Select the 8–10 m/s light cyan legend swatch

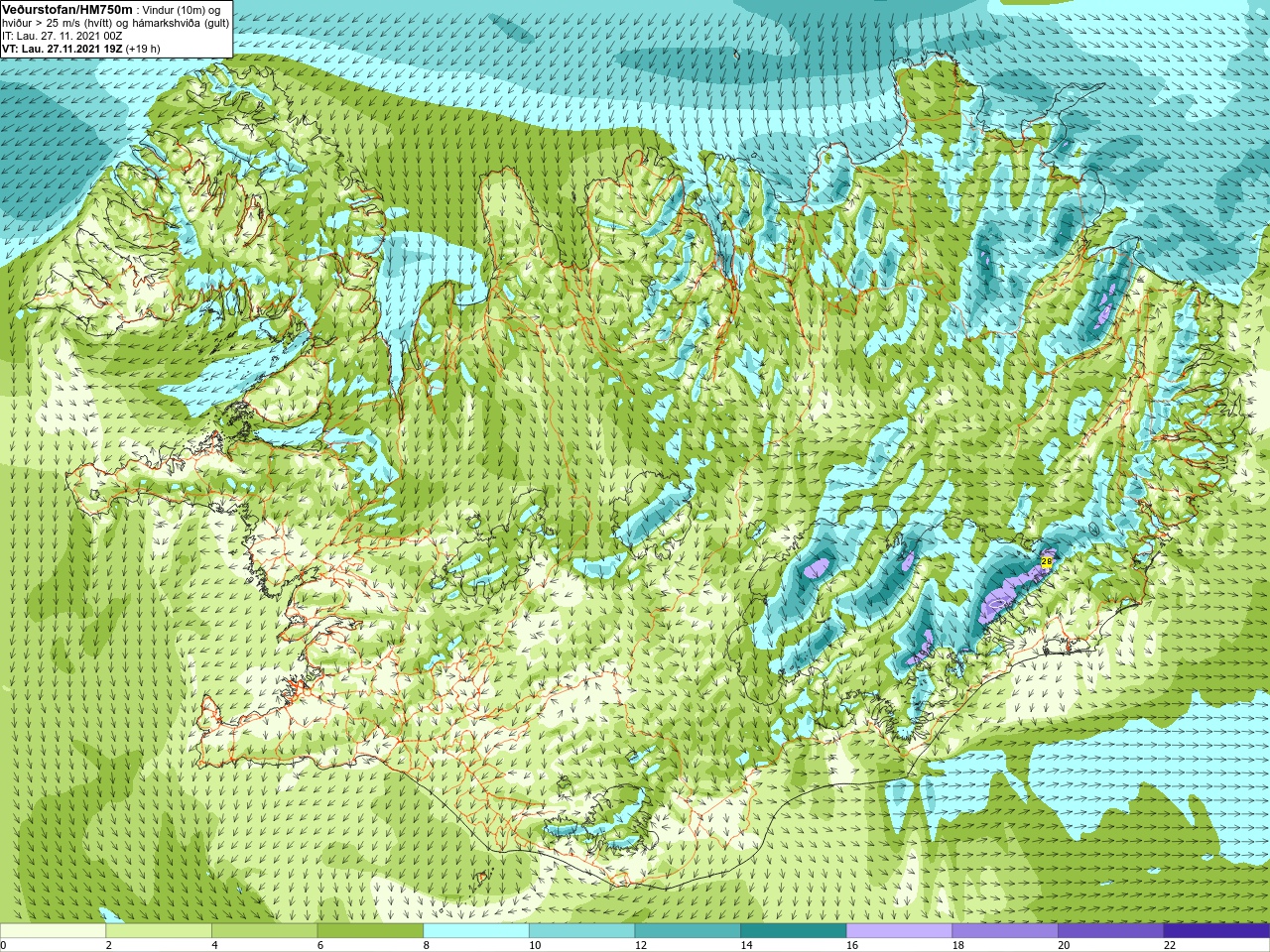pos(476,931)
